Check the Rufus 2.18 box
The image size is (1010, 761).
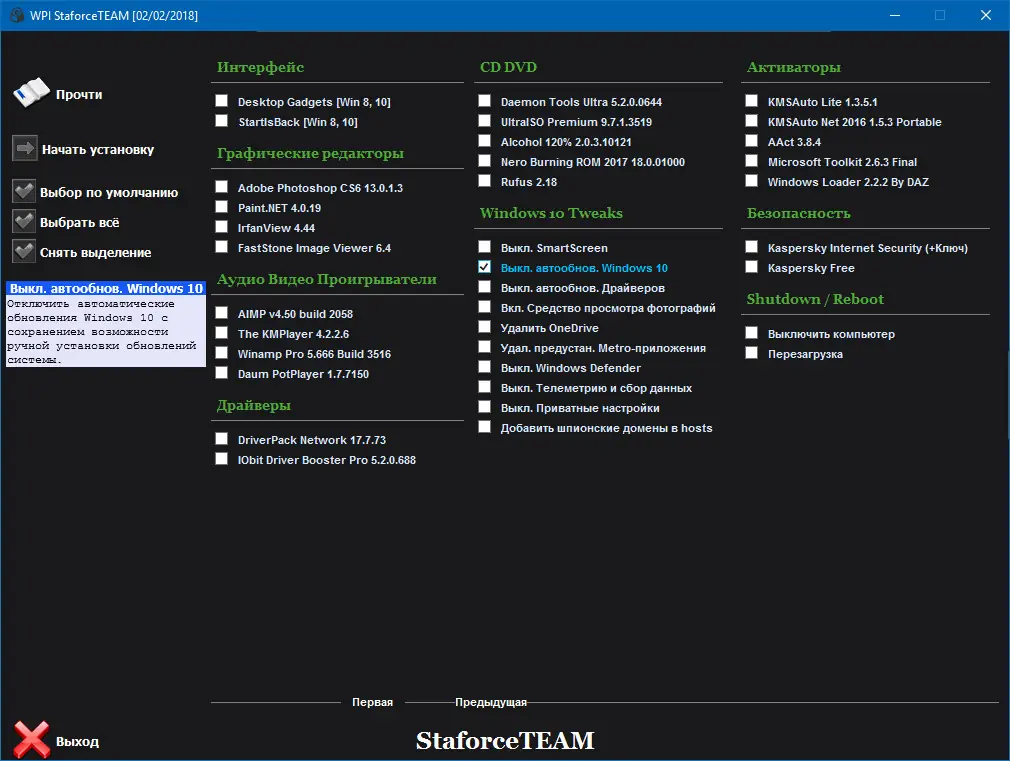click(484, 180)
